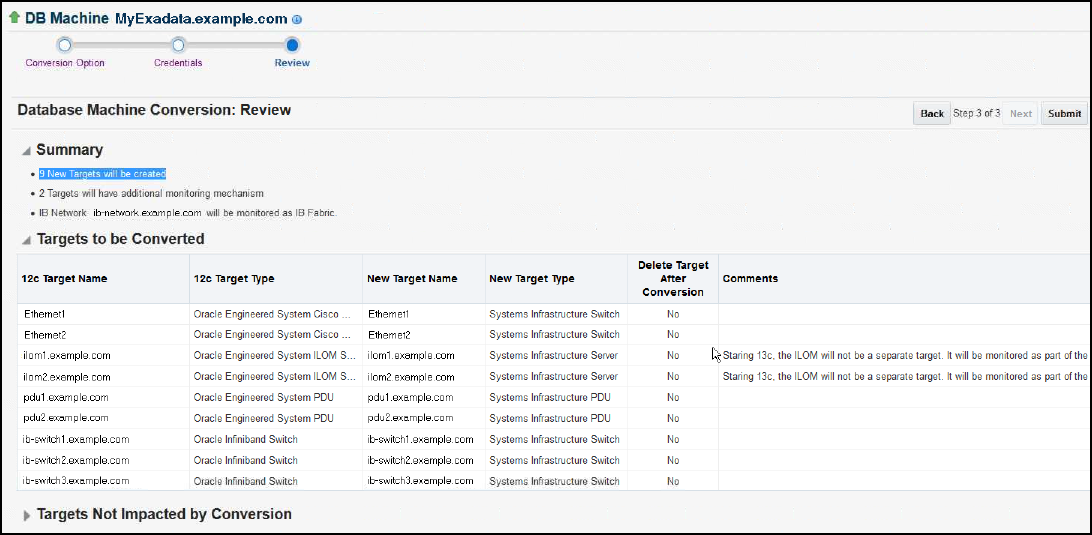
Task: Click the highlighted 9 New Targets summary text
Action: [x=102, y=173]
